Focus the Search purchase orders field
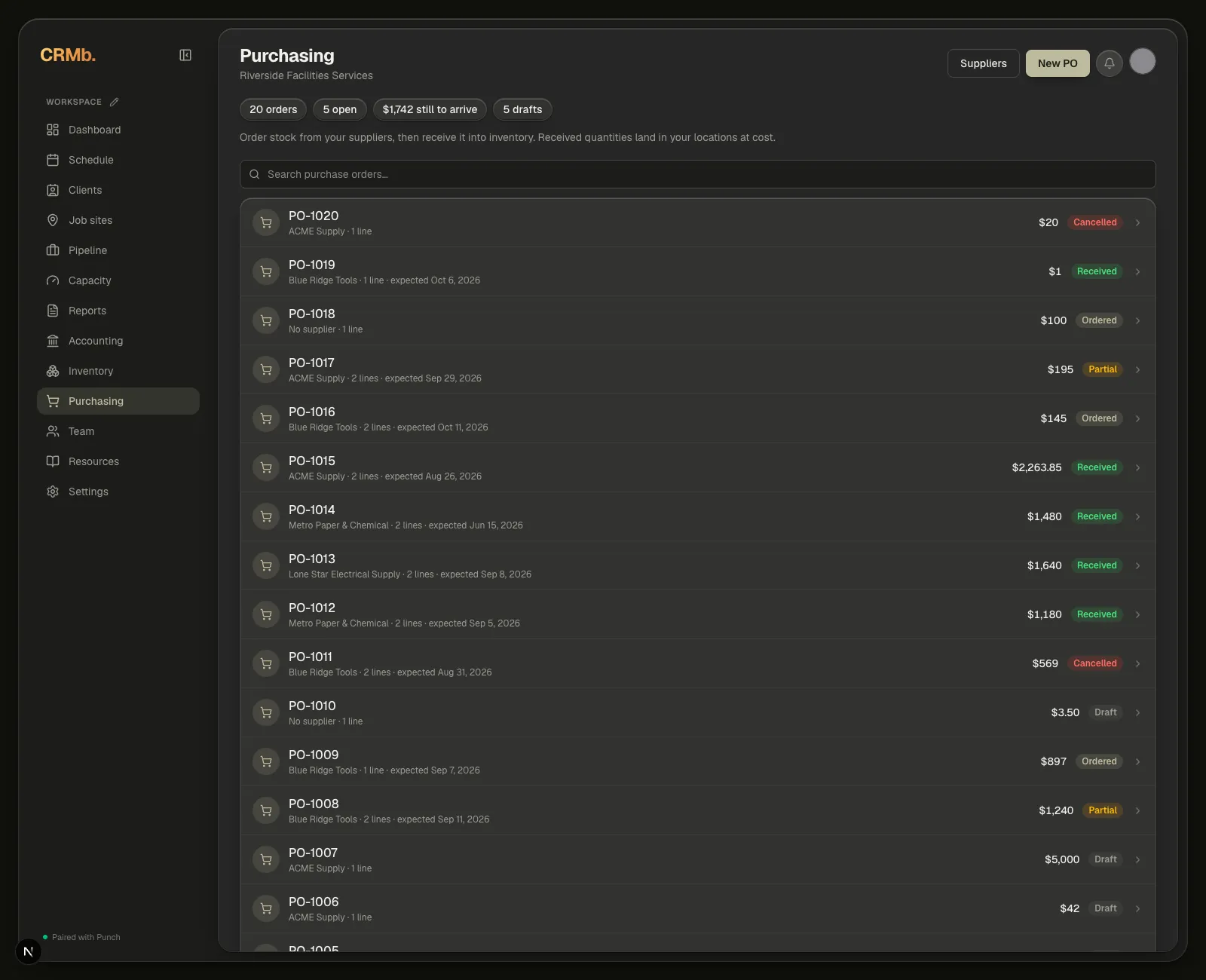 pyautogui.click(x=698, y=174)
